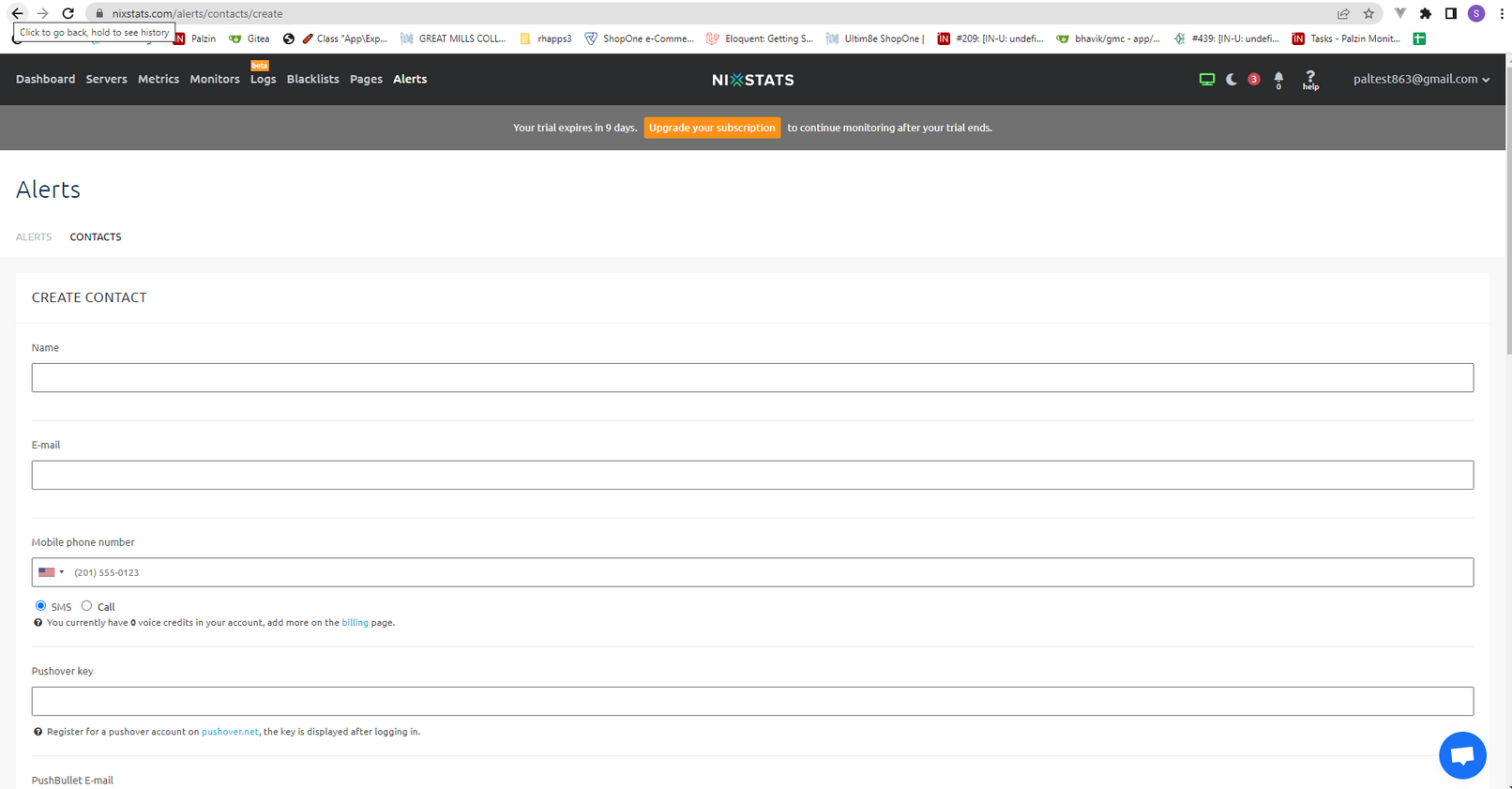Open the Chrome profile avatar
1512x789 pixels.
[x=1476, y=13]
